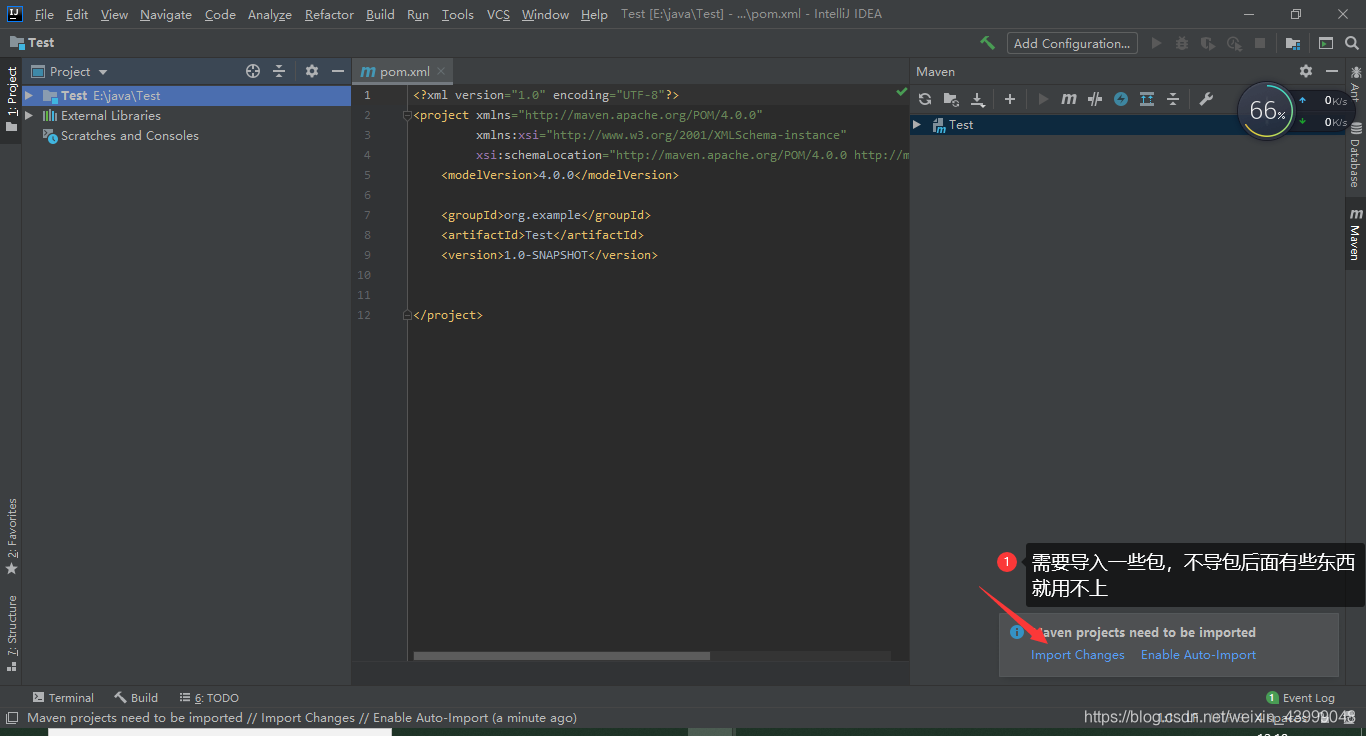Image resolution: width=1366 pixels, height=736 pixels.
Task: Toggle 1: Project side tab
Action: point(11,99)
